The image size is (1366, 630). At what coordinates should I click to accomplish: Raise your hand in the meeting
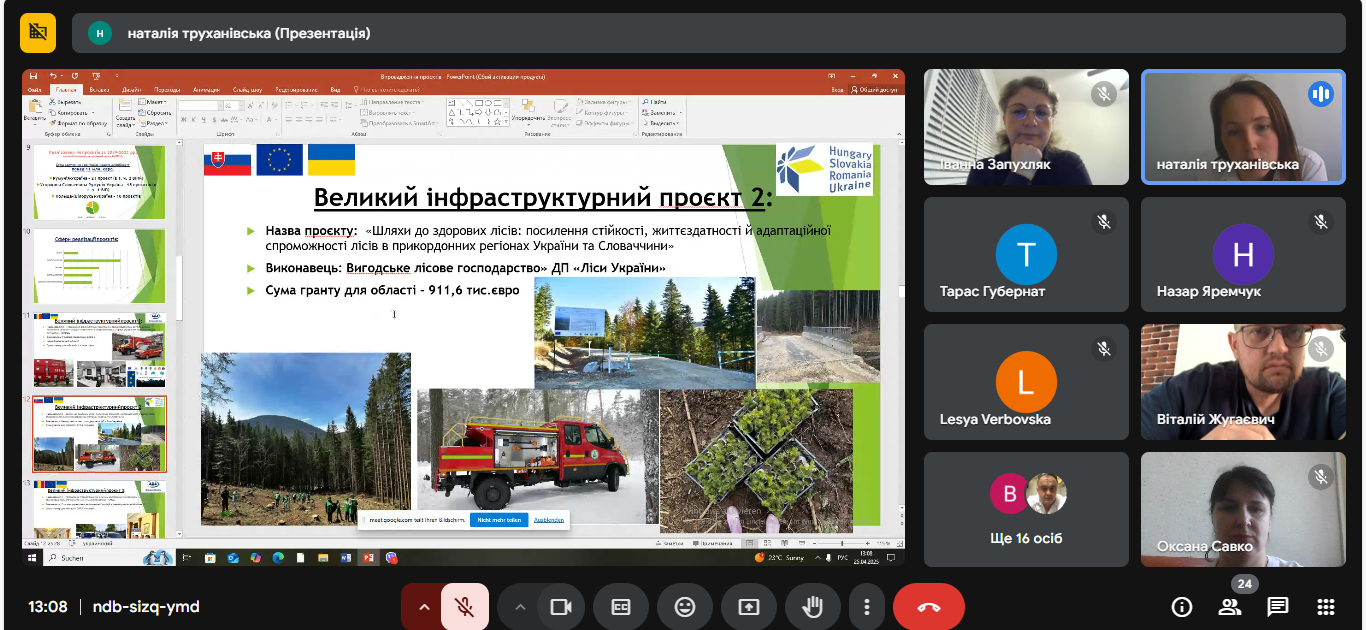[812, 607]
